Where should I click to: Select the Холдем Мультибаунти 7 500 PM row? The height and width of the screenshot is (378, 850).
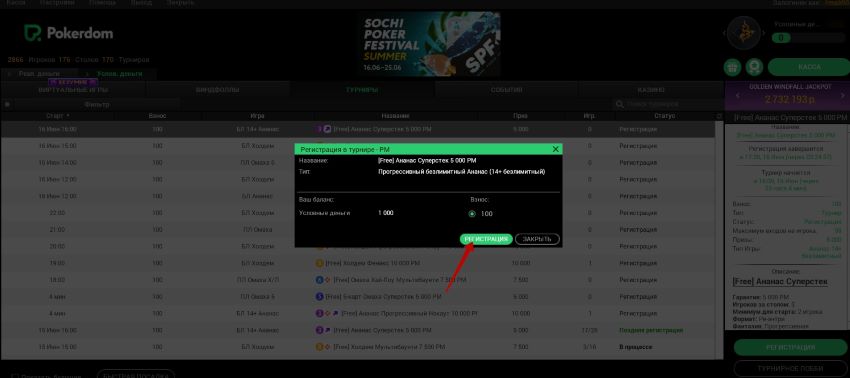pos(358,347)
